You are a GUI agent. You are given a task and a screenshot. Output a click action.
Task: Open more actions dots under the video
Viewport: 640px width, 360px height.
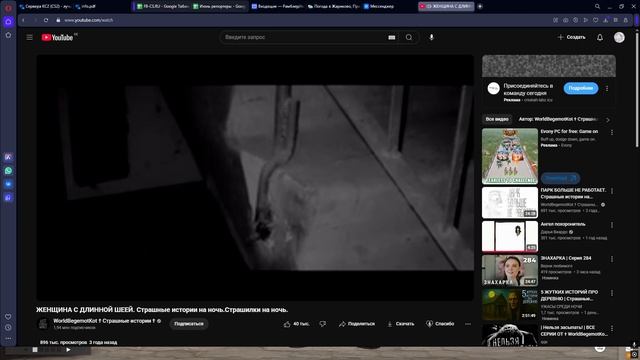click(x=468, y=324)
